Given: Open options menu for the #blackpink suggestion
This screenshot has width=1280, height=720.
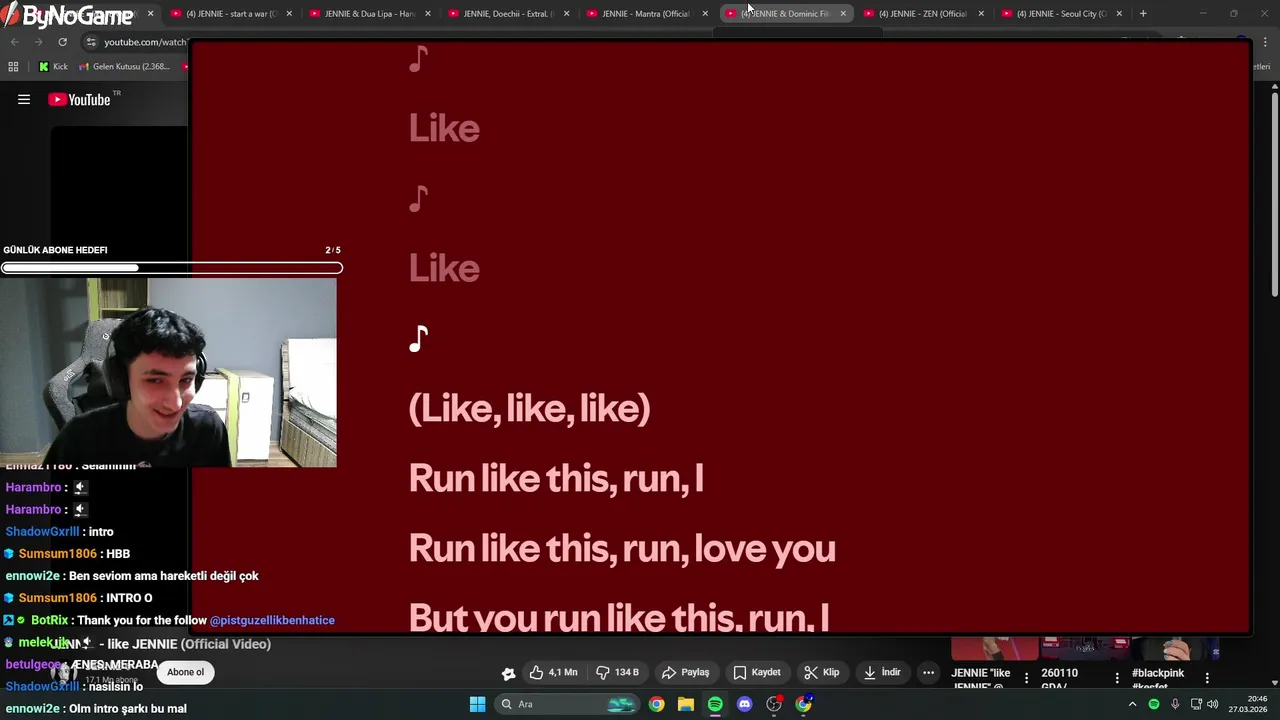Looking at the screenshot, I should point(1207,678).
